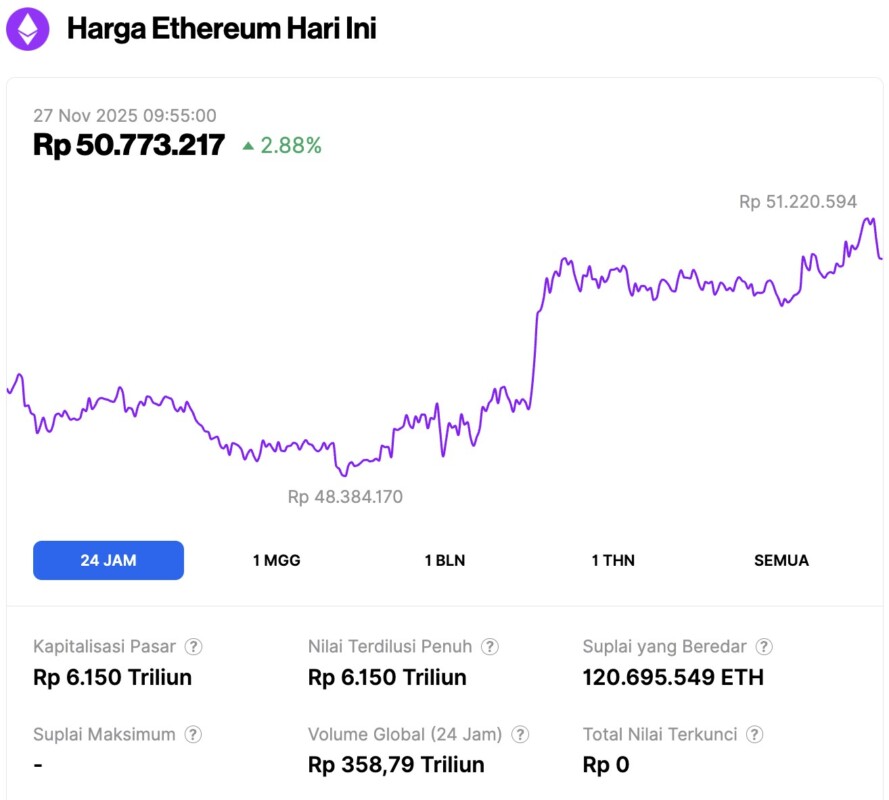This screenshot has height=800, width=889.
Task: Show the SEMUA time range chart
Action: click(x=781, y=560)
